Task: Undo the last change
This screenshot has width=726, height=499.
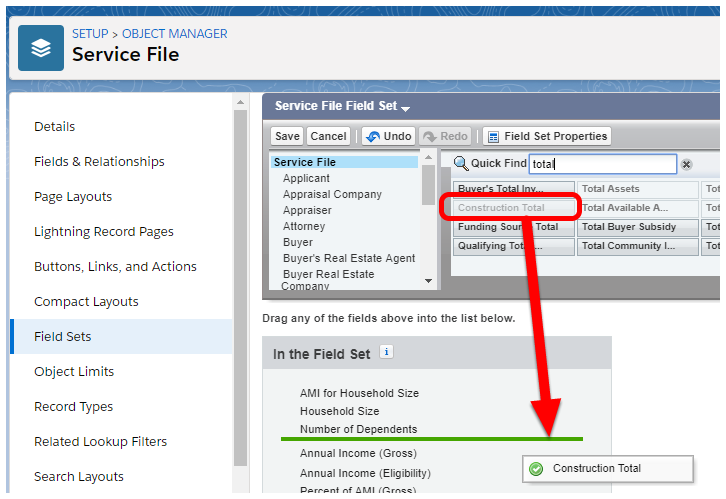Action: tap(388, 136)
